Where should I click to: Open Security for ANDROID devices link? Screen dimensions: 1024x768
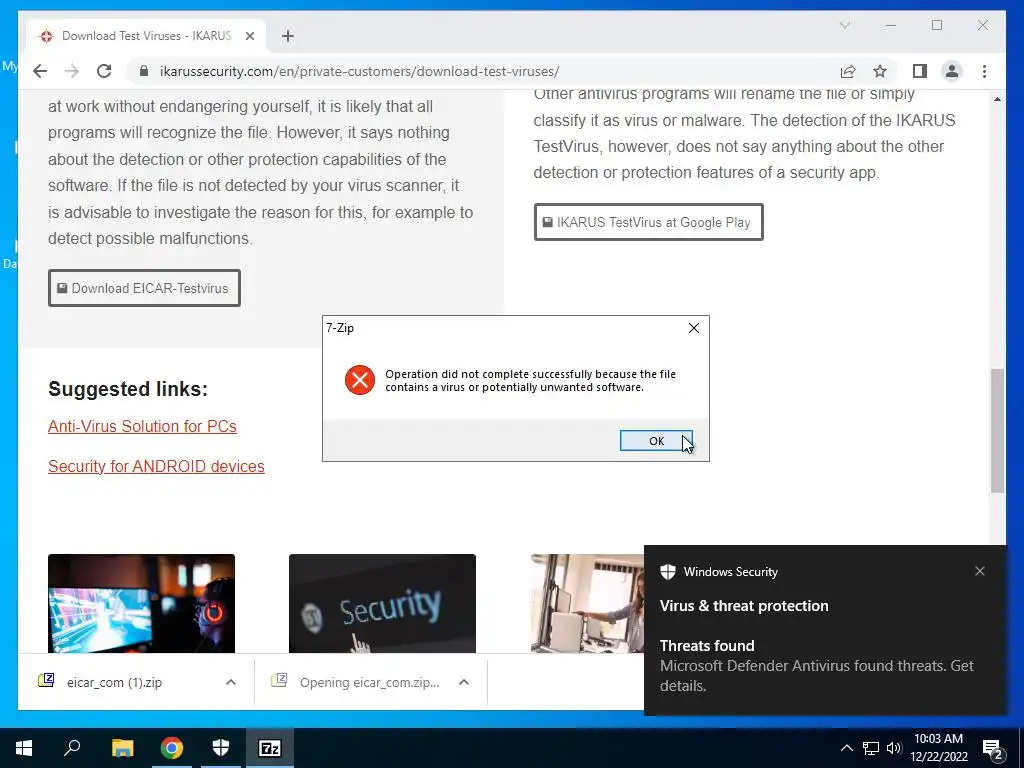(156, 466)
